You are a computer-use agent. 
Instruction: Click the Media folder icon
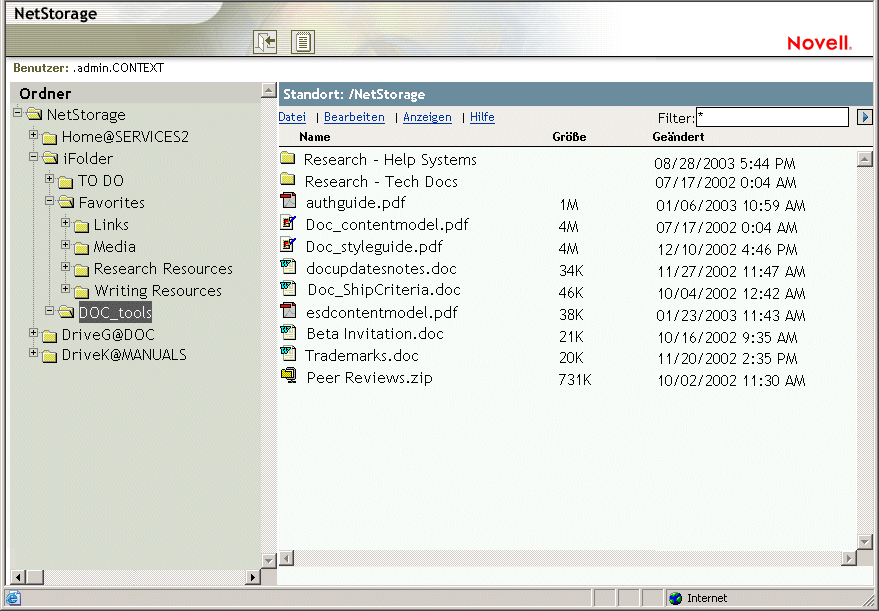pos(82,248)
